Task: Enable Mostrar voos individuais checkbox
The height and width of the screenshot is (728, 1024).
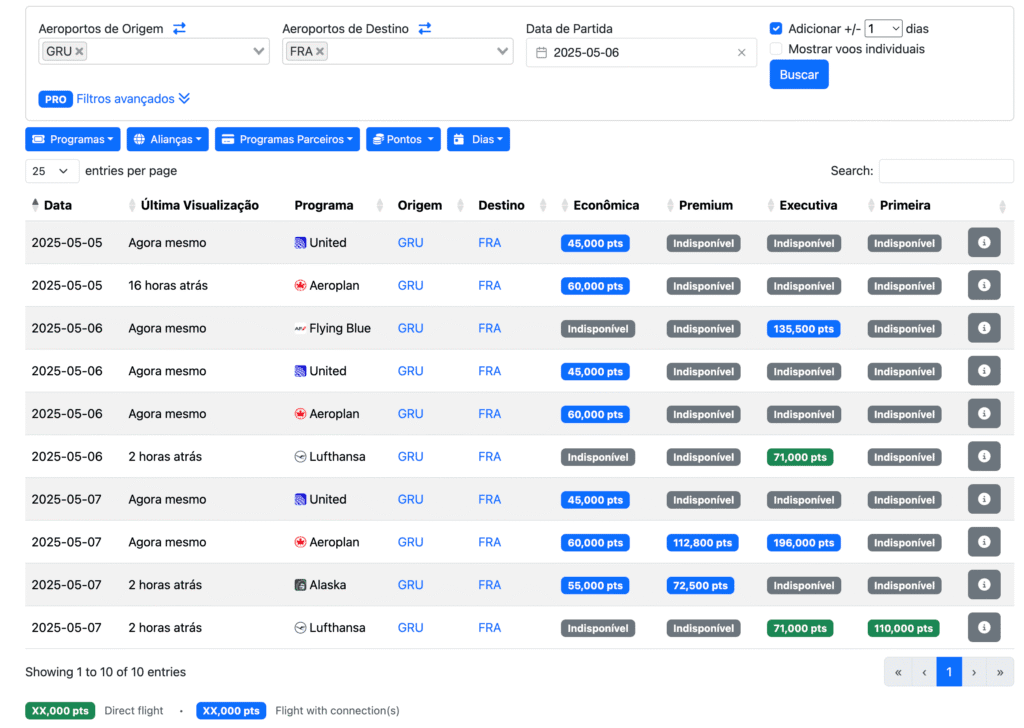Action: [x=776, y=49]
